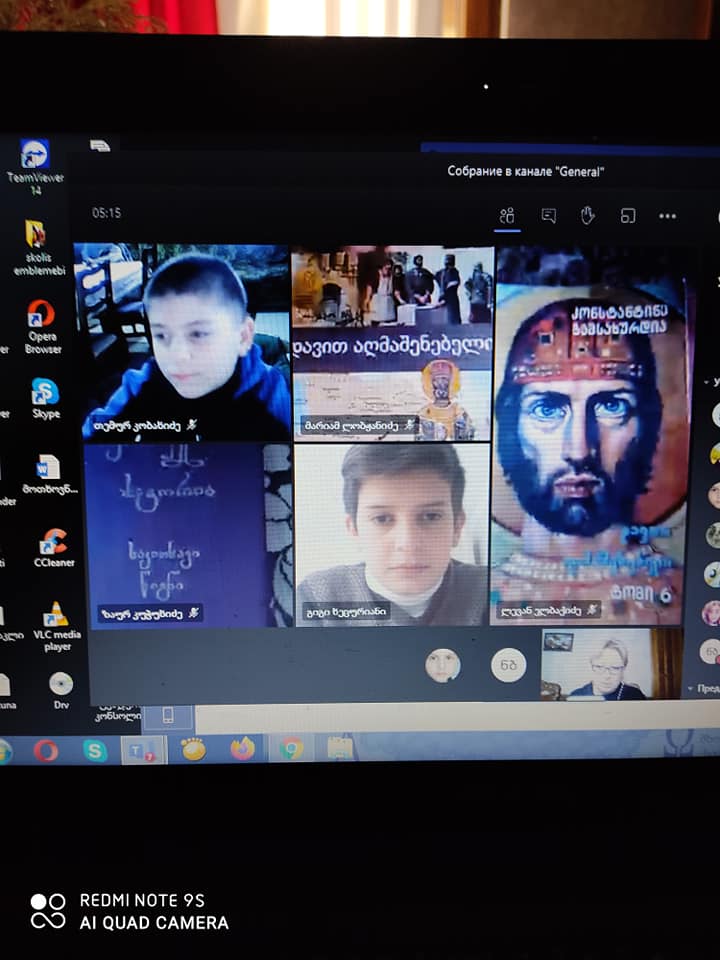Viewport: 720px width, 960px height.
Task: Click muted mic icon on დავით აღმაშენებელი tile
Action: click(x=409, y=424)
